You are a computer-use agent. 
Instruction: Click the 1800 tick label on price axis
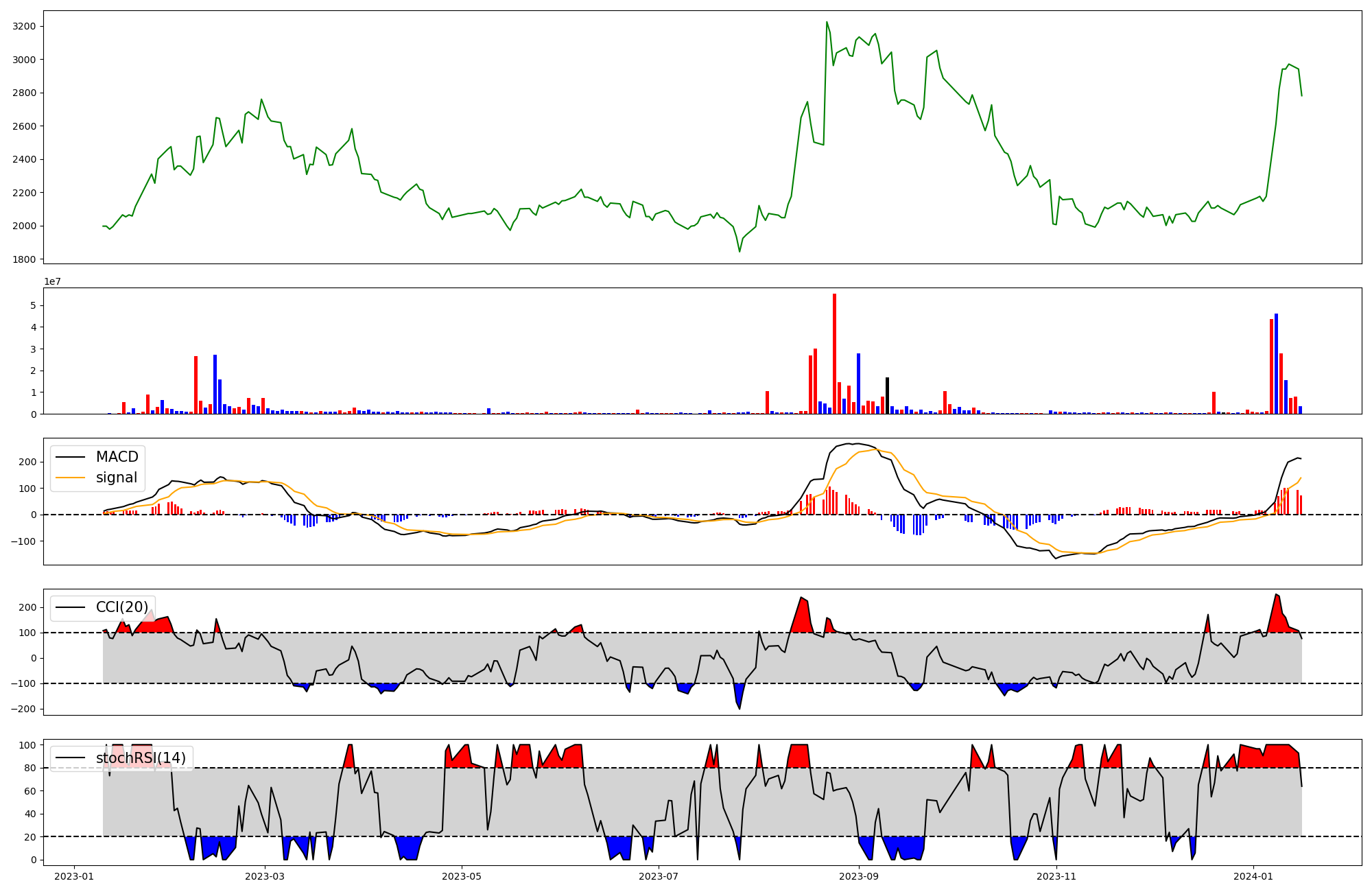(25, 259)
